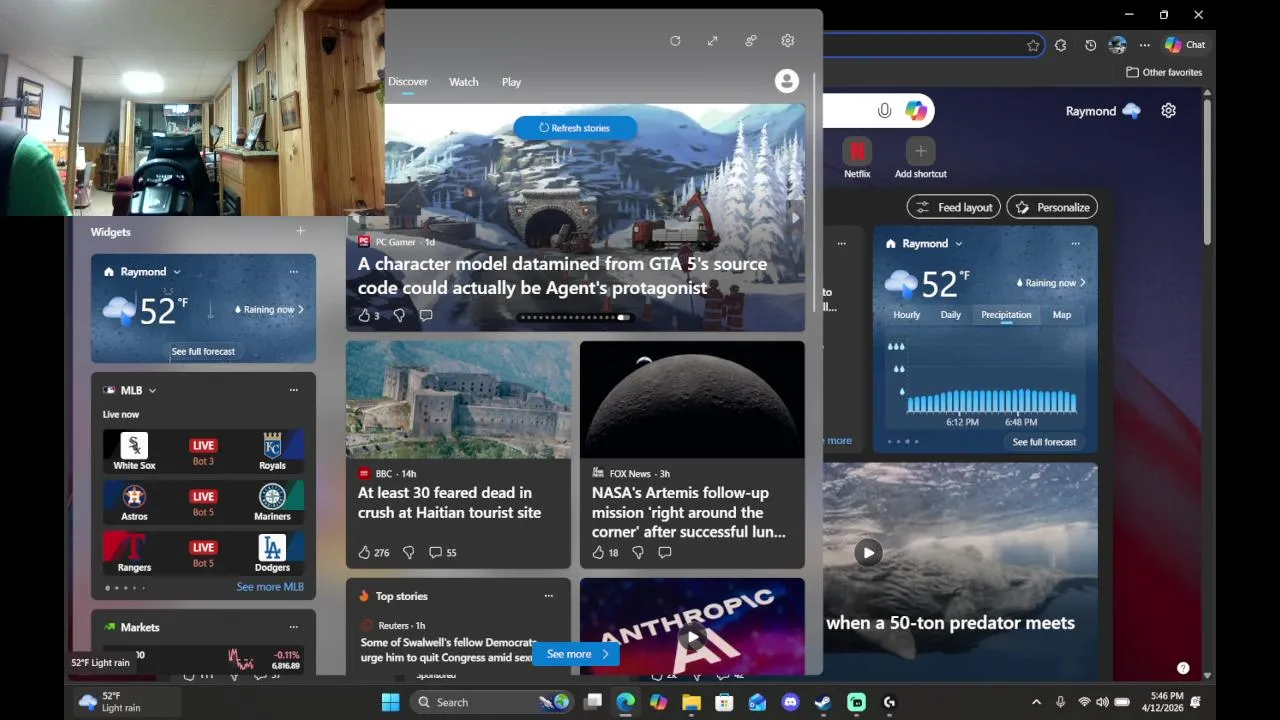Open more options for Markets widget
The height and width of the screenshot is (720, 1280).
pos(293,627)
